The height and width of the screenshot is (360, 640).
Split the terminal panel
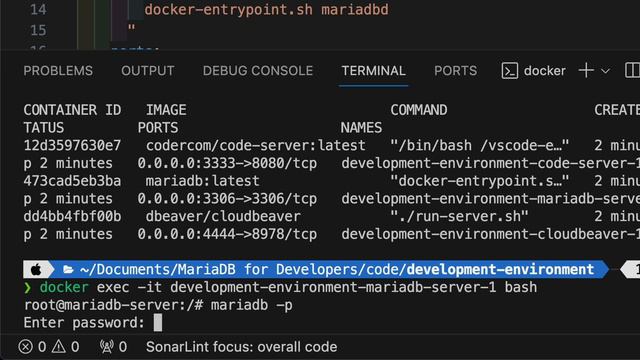[632, 70]
